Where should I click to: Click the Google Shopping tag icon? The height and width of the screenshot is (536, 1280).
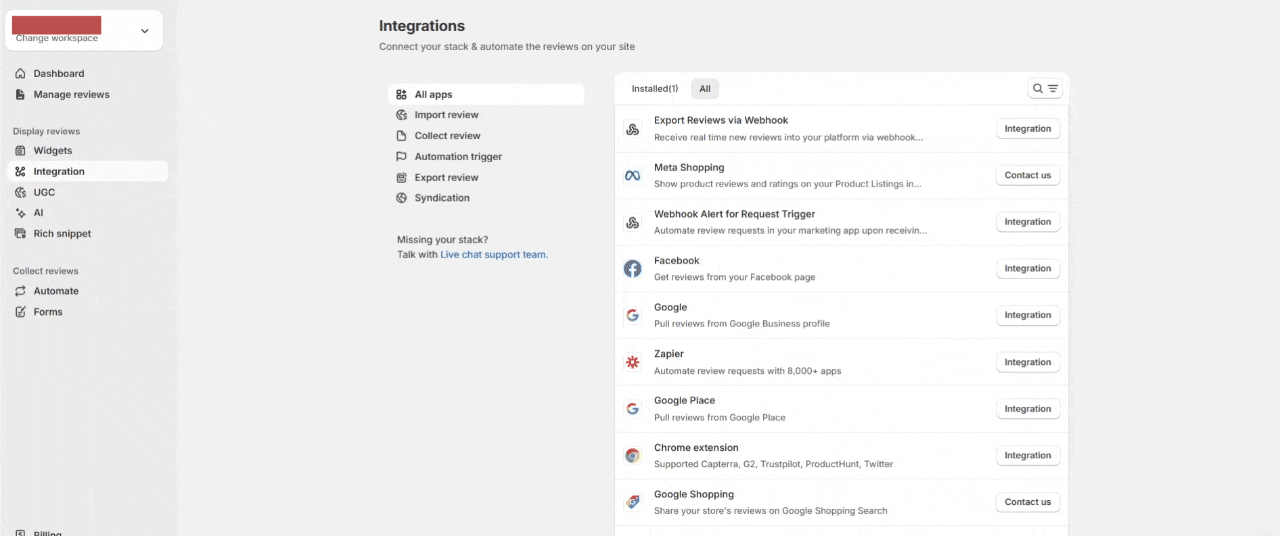632,502
